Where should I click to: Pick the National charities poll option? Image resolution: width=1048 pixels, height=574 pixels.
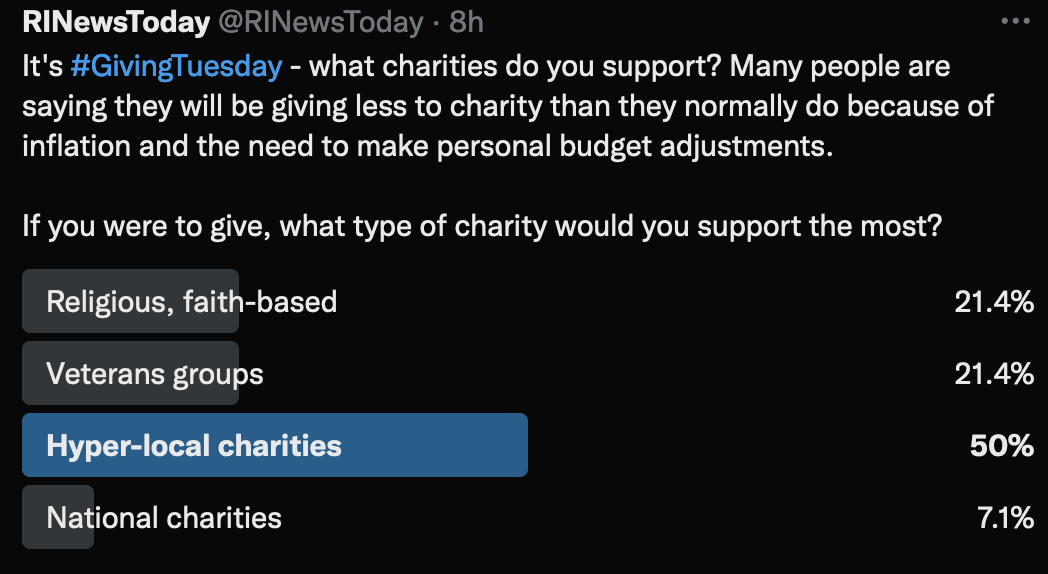pos(164,518)
